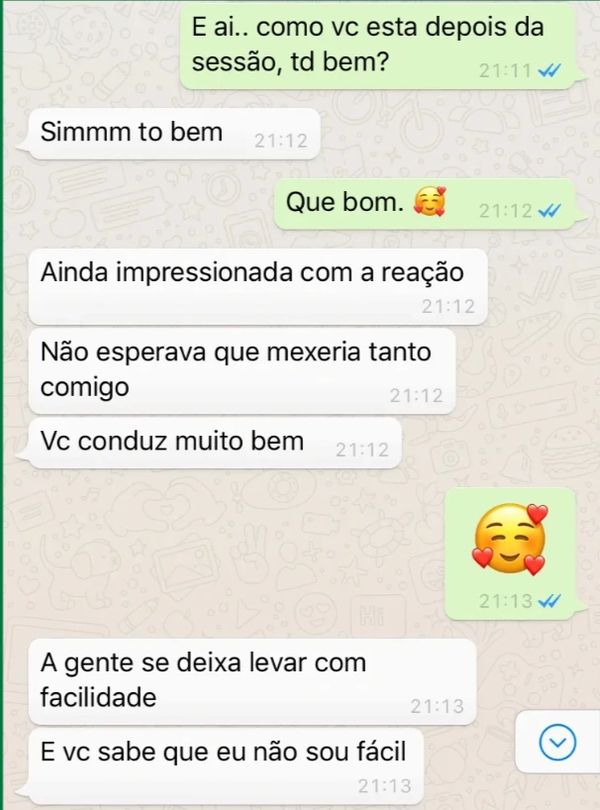Tap the double check beside 21:12 'Que bom.'

click(549, 211)
